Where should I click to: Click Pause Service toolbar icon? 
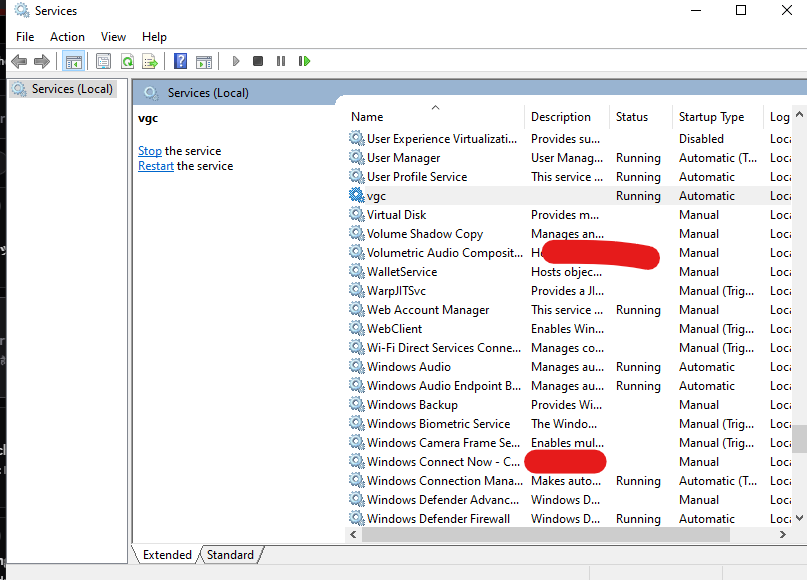(x=281, y=61)
